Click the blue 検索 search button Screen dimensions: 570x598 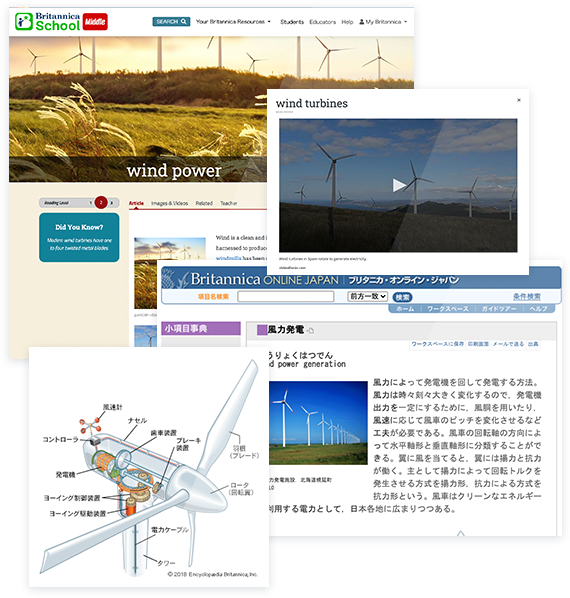(x=402, y=297)
